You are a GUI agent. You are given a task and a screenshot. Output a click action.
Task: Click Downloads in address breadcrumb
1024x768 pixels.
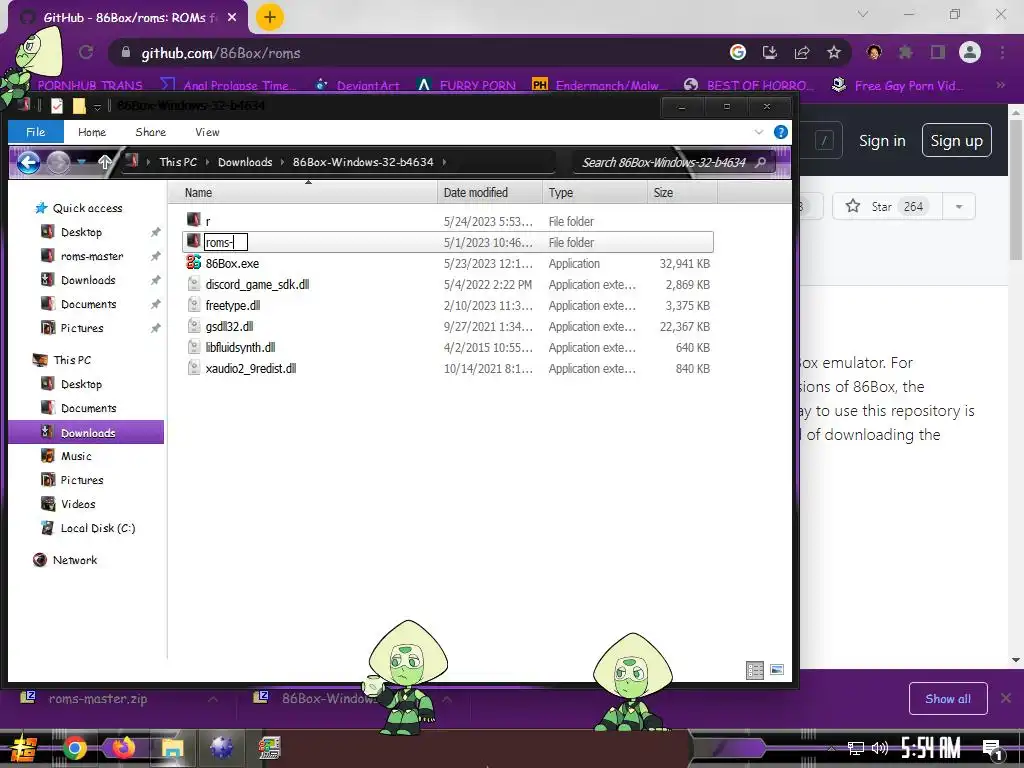click(245, 162)
